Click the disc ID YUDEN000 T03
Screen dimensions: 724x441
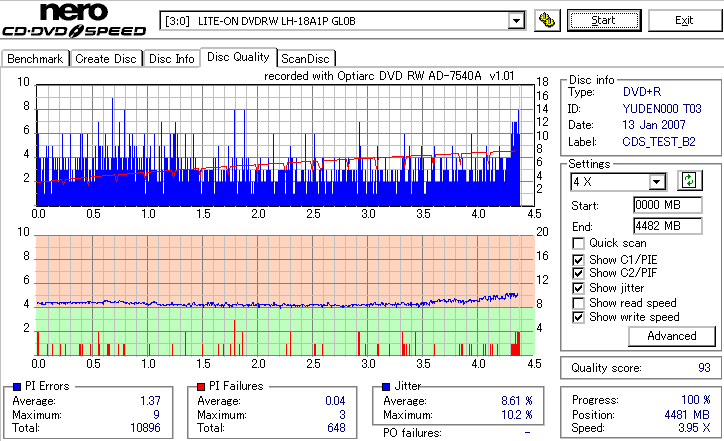662,109
